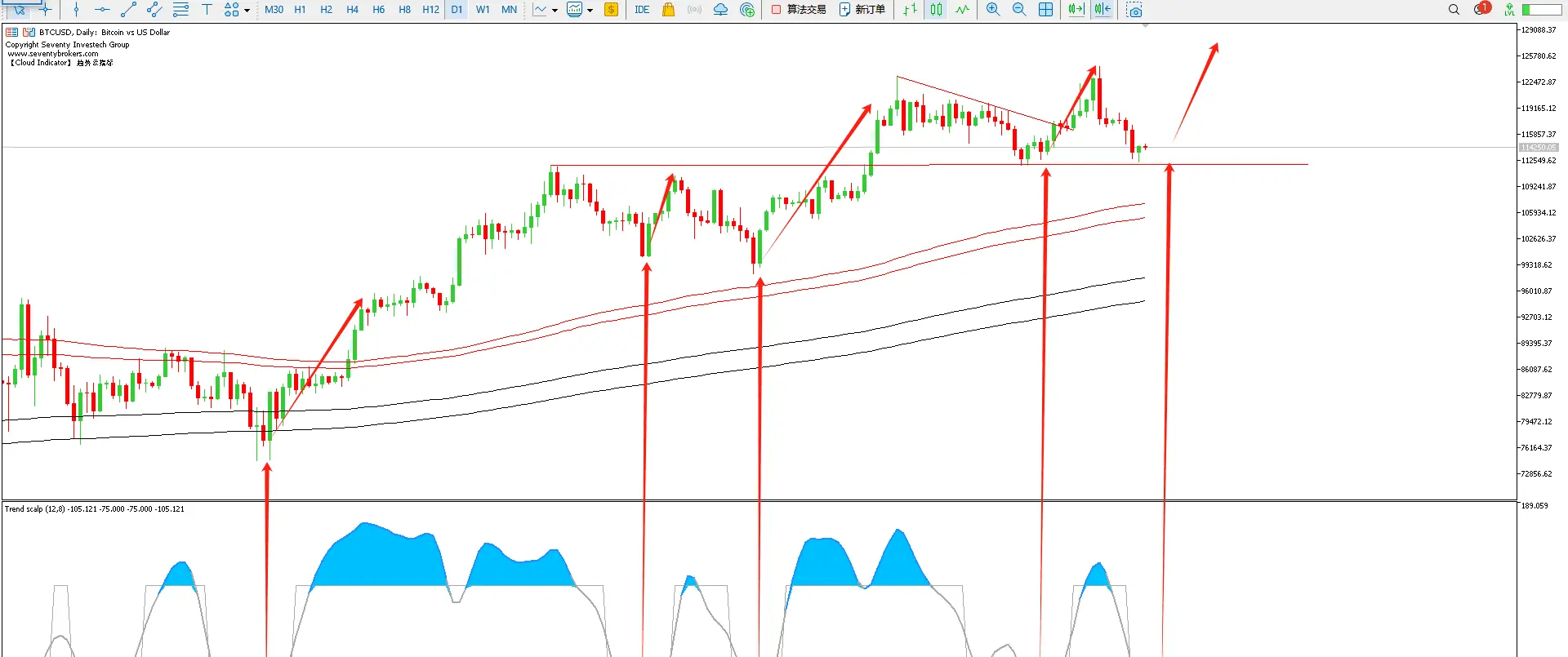Click the chart shift triangle marker
The image size is (1568, 657).
pos(1145,26)
